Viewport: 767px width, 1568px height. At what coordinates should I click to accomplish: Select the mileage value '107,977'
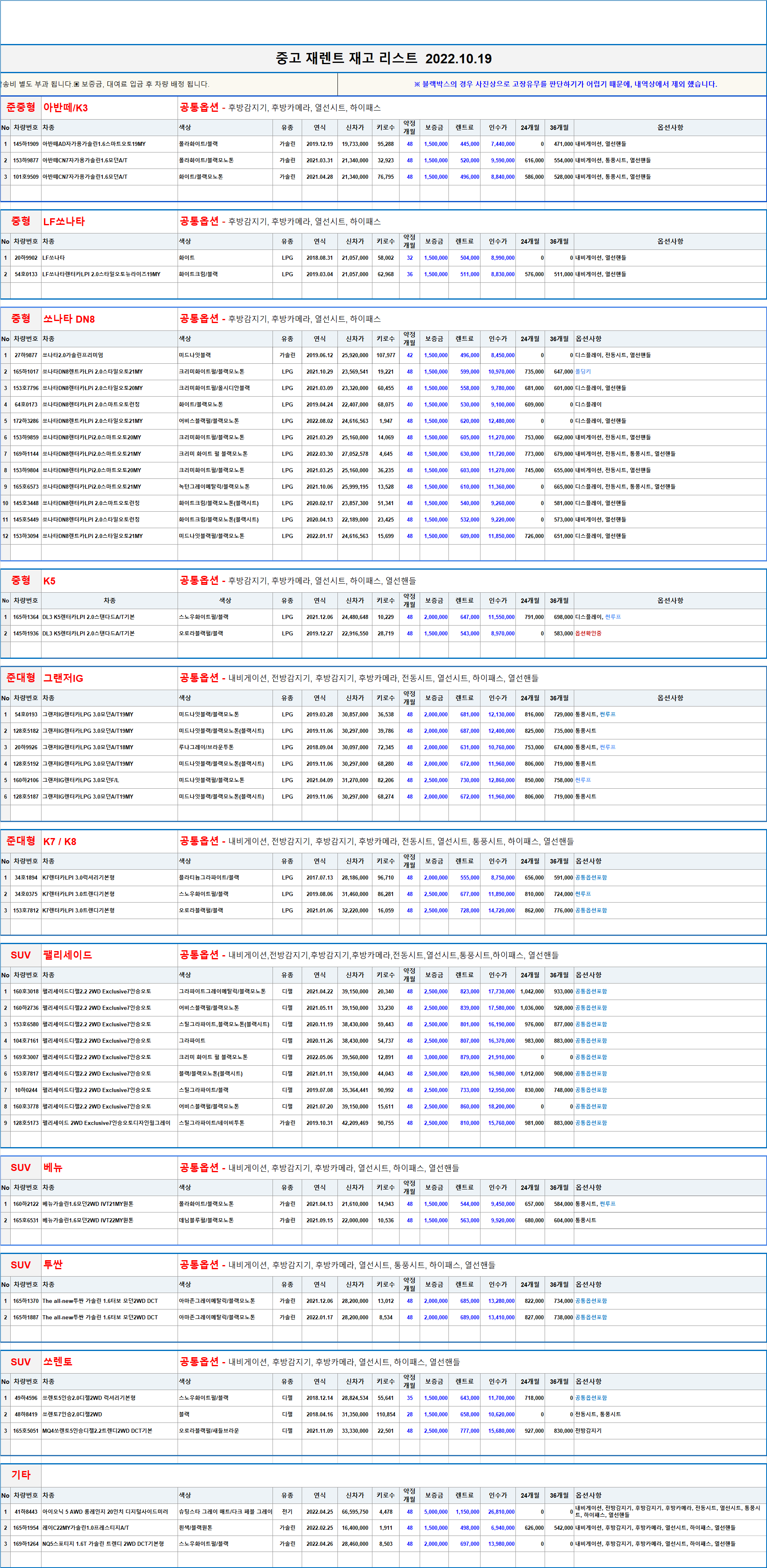tap(385, 356)
